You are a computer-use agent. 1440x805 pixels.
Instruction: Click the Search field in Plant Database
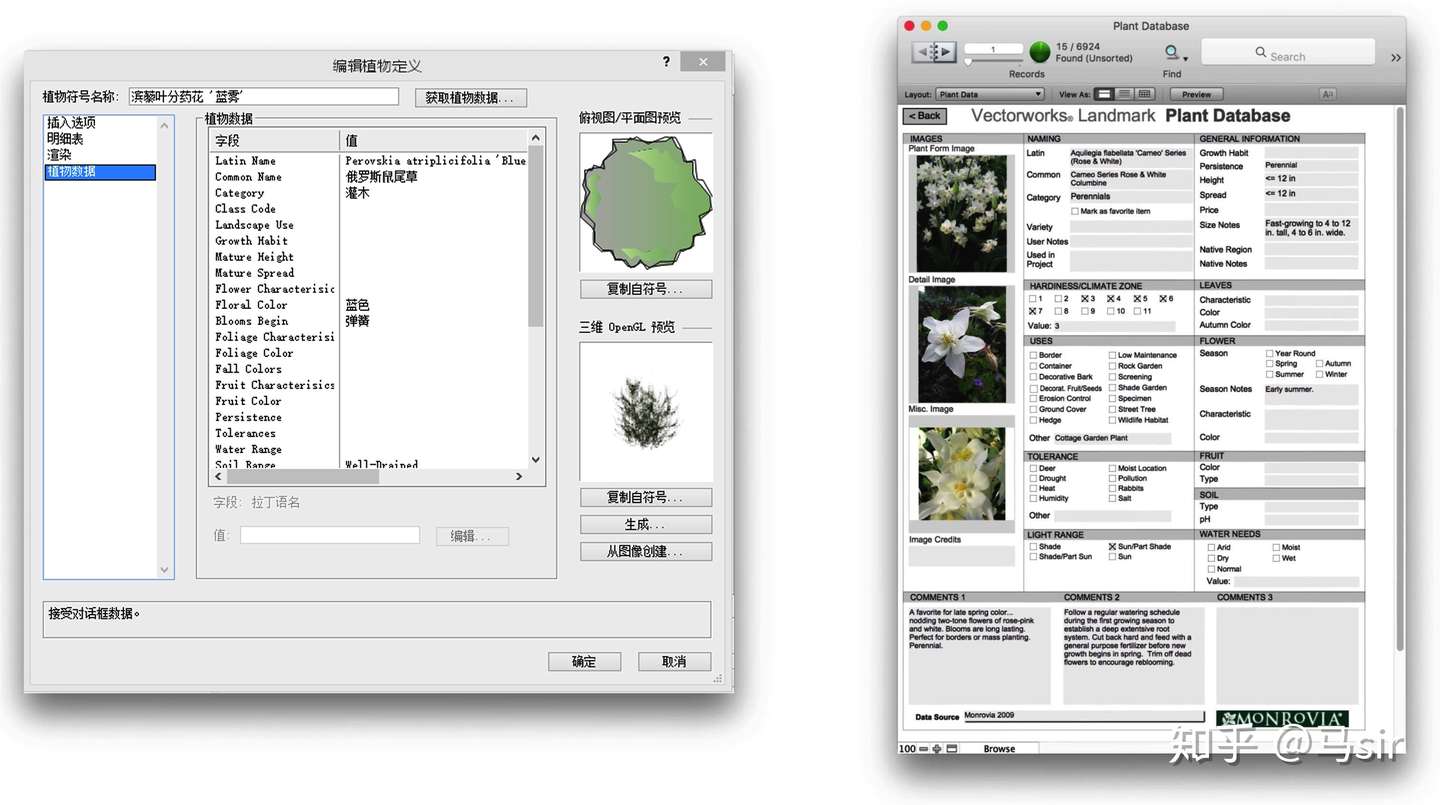[x=1286, y=53]
